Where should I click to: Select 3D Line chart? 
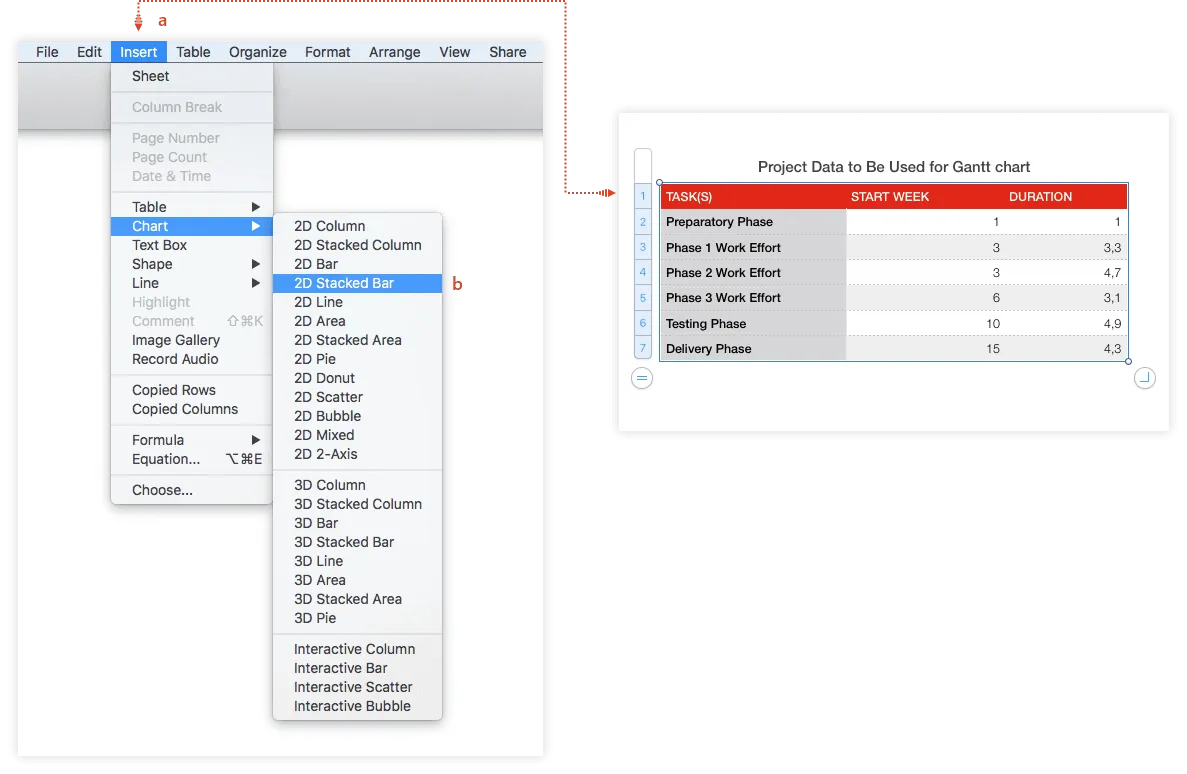[357, 560]
